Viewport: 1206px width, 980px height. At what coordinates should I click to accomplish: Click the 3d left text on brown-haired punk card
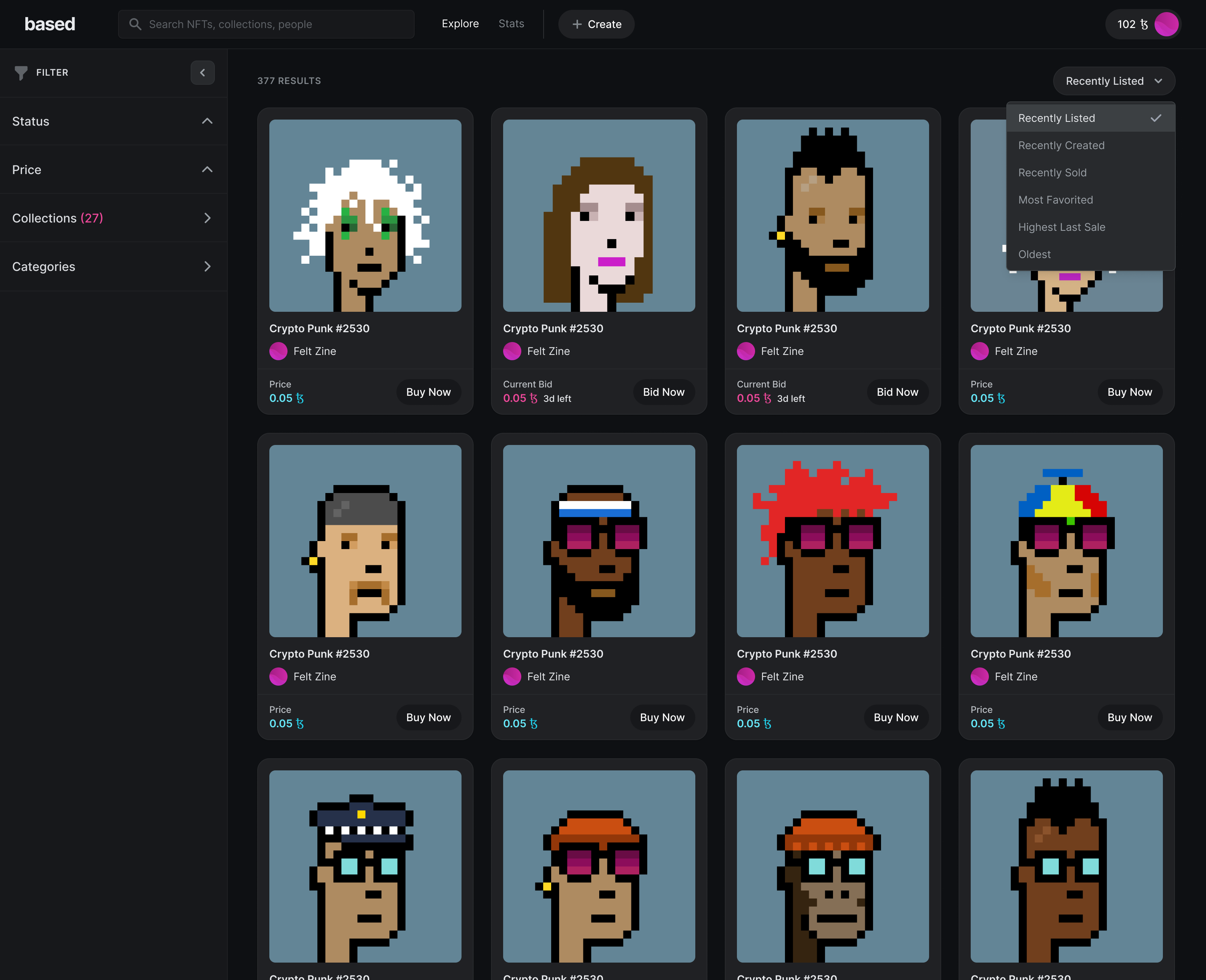(557, 398)
